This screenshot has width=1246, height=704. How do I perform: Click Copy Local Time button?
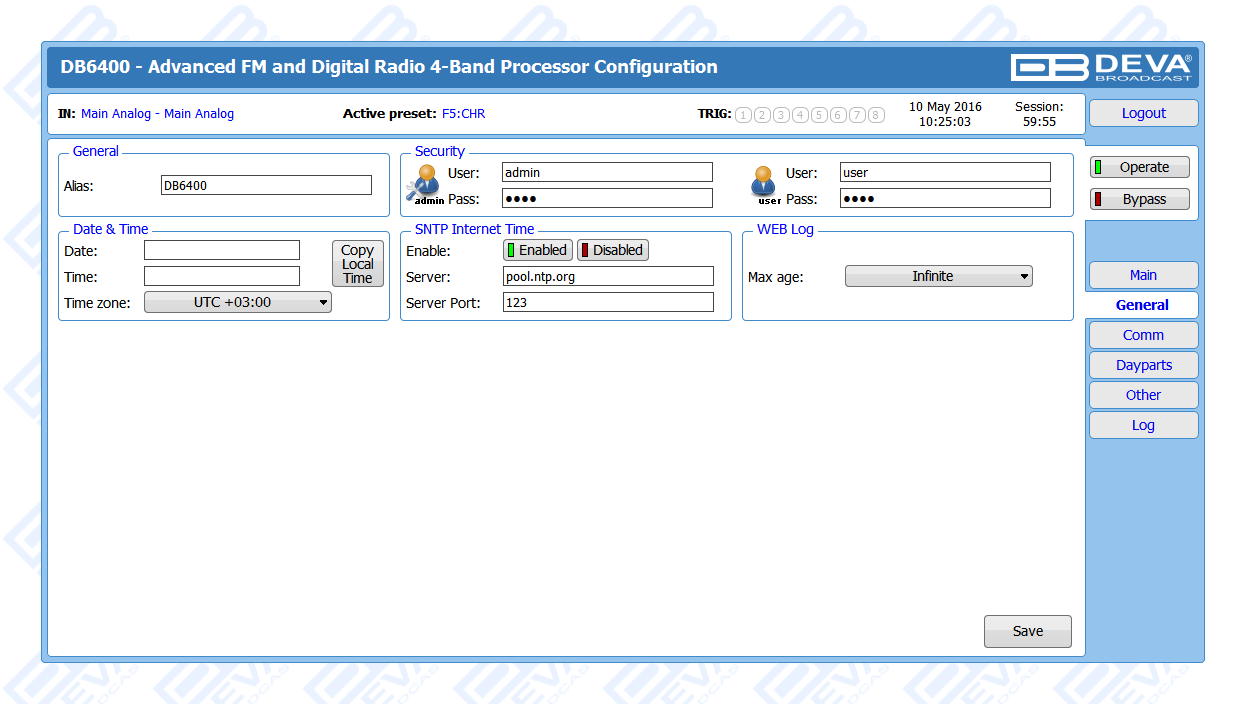click(357, 264)
